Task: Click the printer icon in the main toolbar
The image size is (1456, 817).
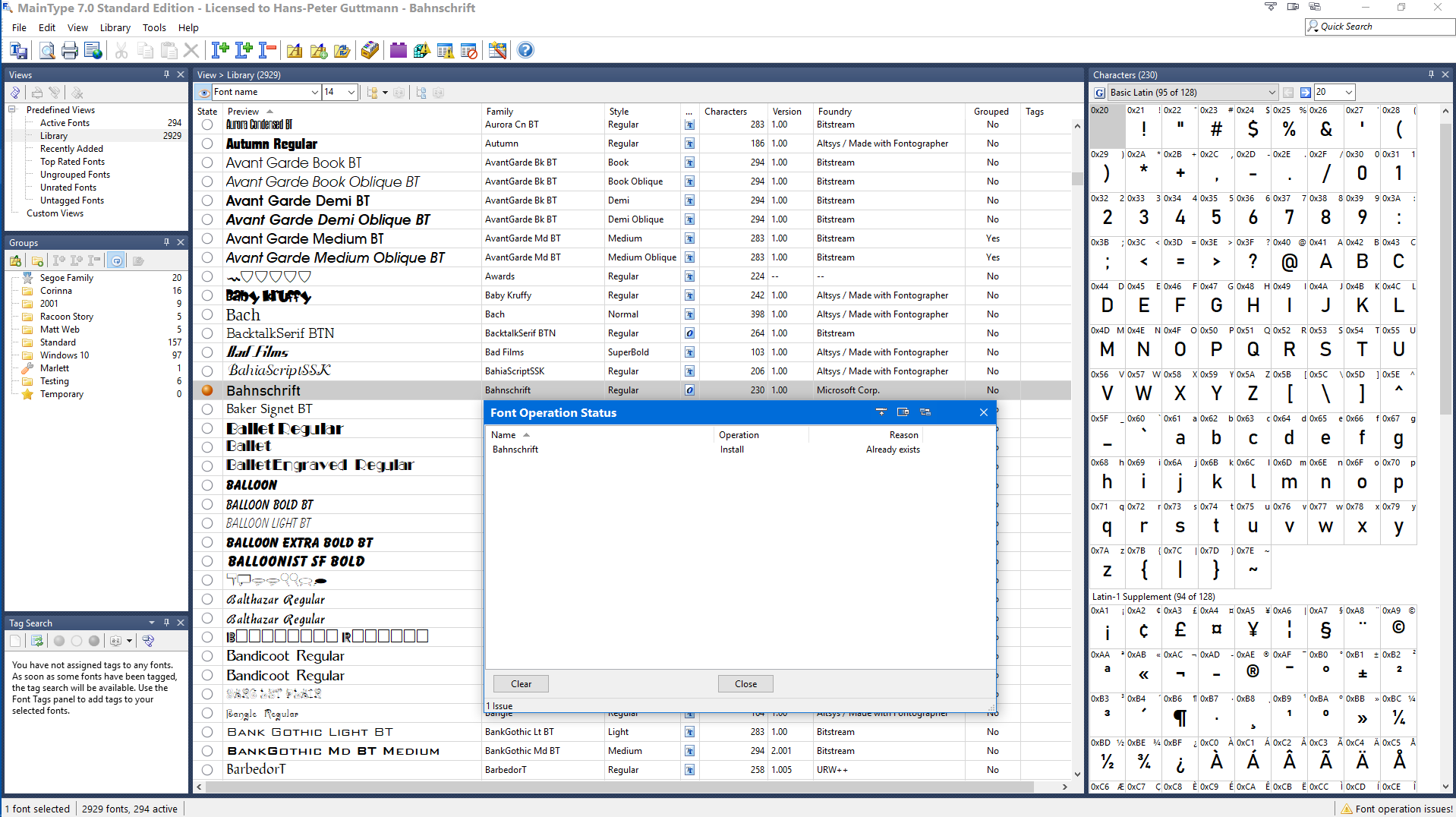Action: pos(69,51)
